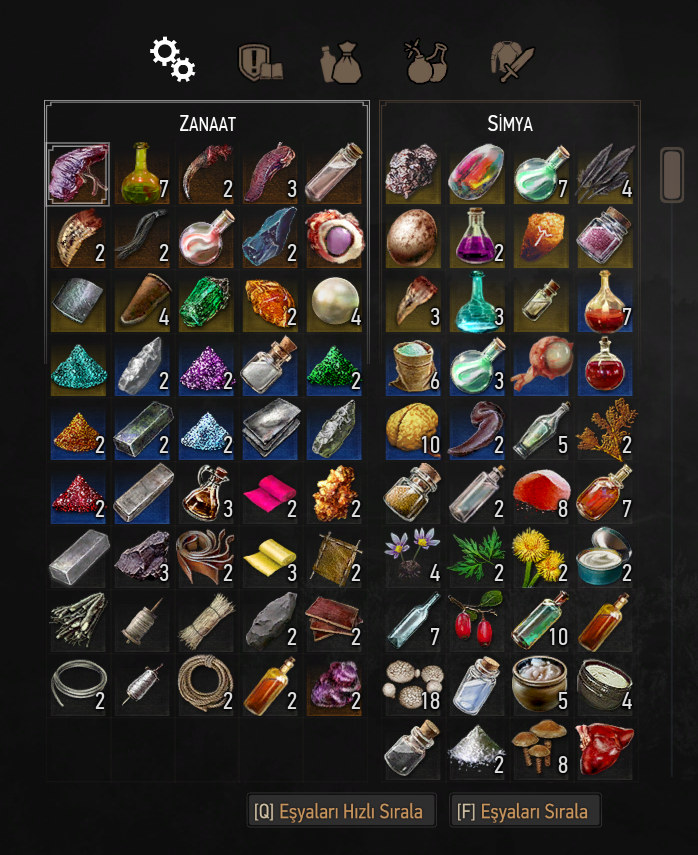The width and height of the screenshot is (698, 855).
Task: Open the armor and sword equipment tab
Action: pyautogui.click(x=512, y=62)
